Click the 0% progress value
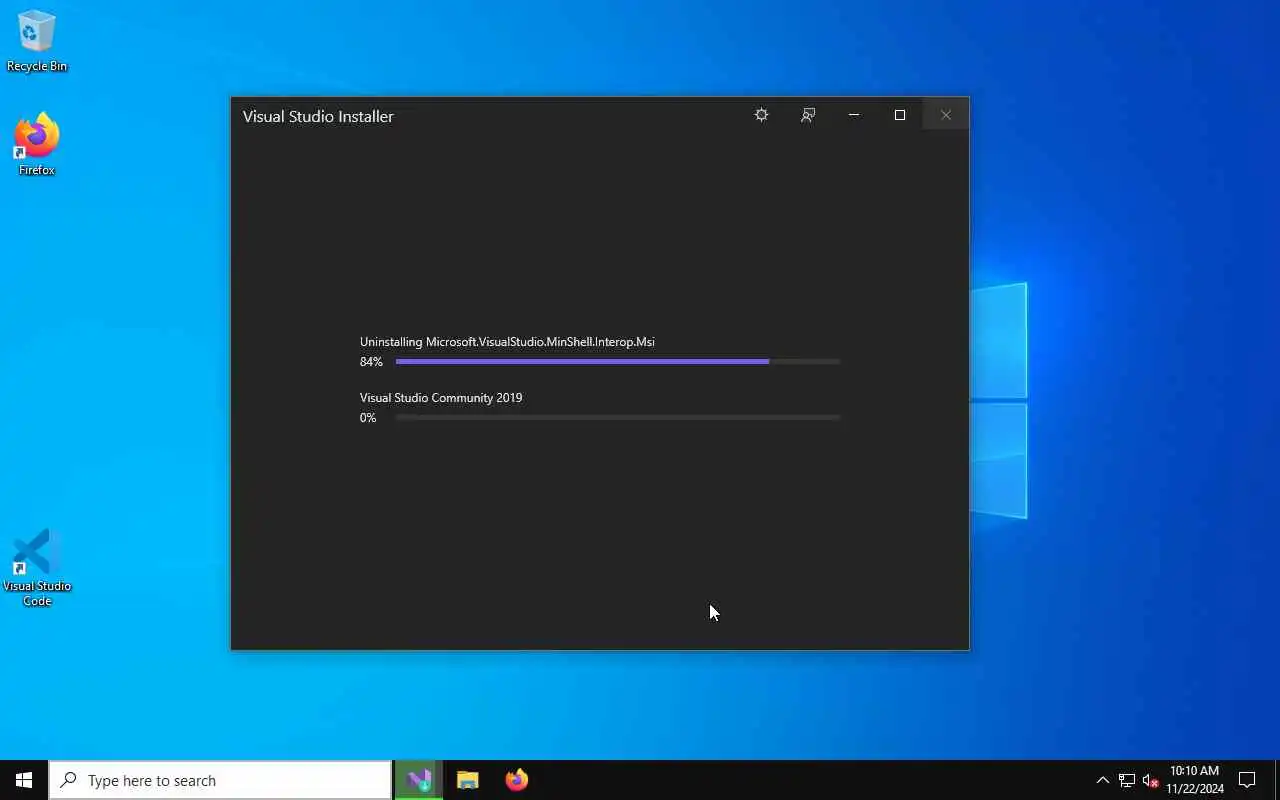The width and height of the screenshot is (1280, 800). [x=368, y=418]
